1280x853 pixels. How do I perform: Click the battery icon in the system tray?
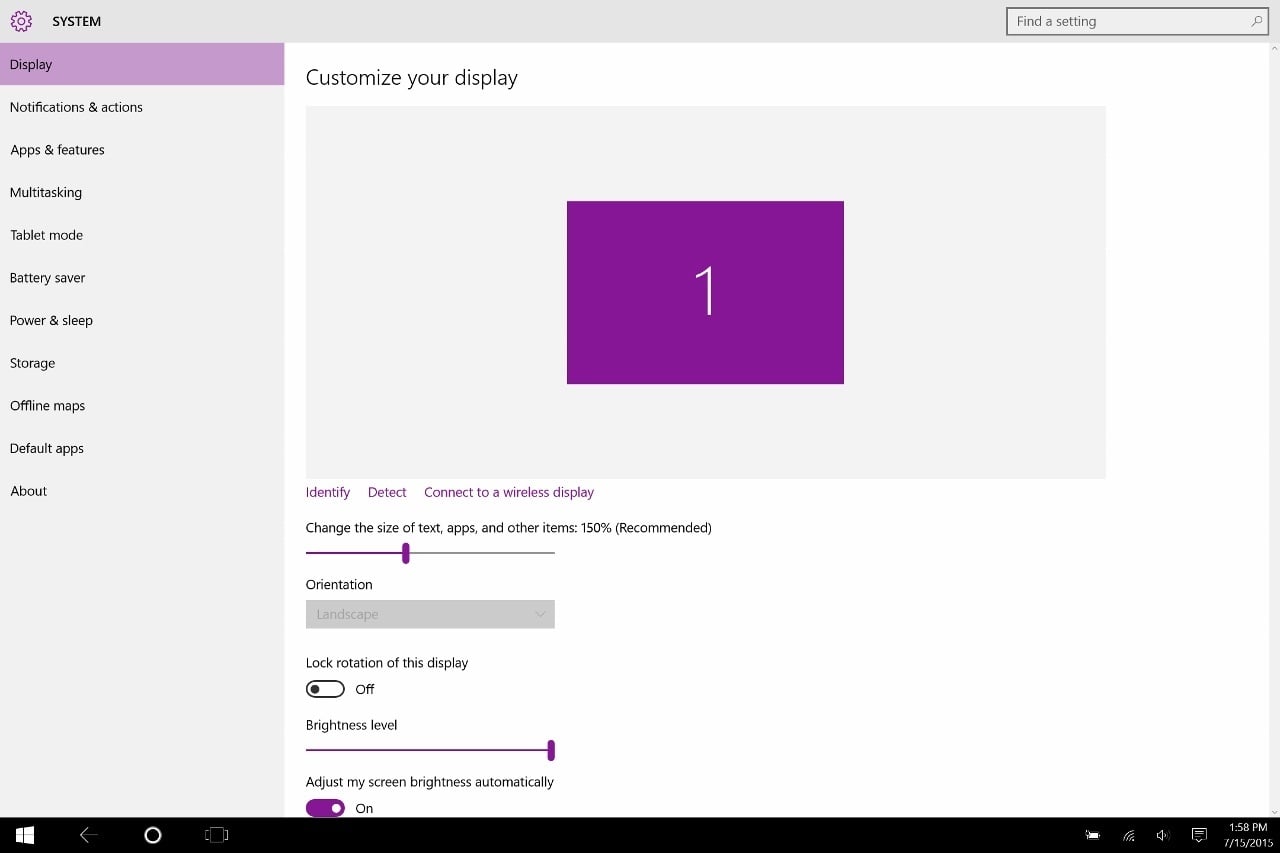[x=1092, y=834]
